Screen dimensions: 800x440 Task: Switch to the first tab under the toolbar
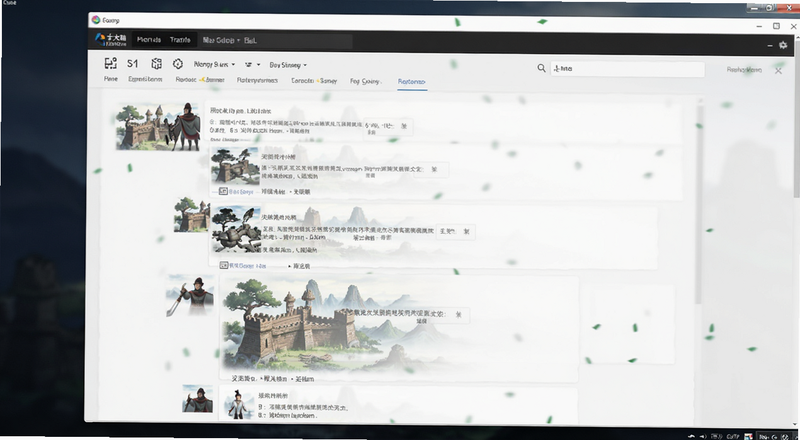point(111,79)
